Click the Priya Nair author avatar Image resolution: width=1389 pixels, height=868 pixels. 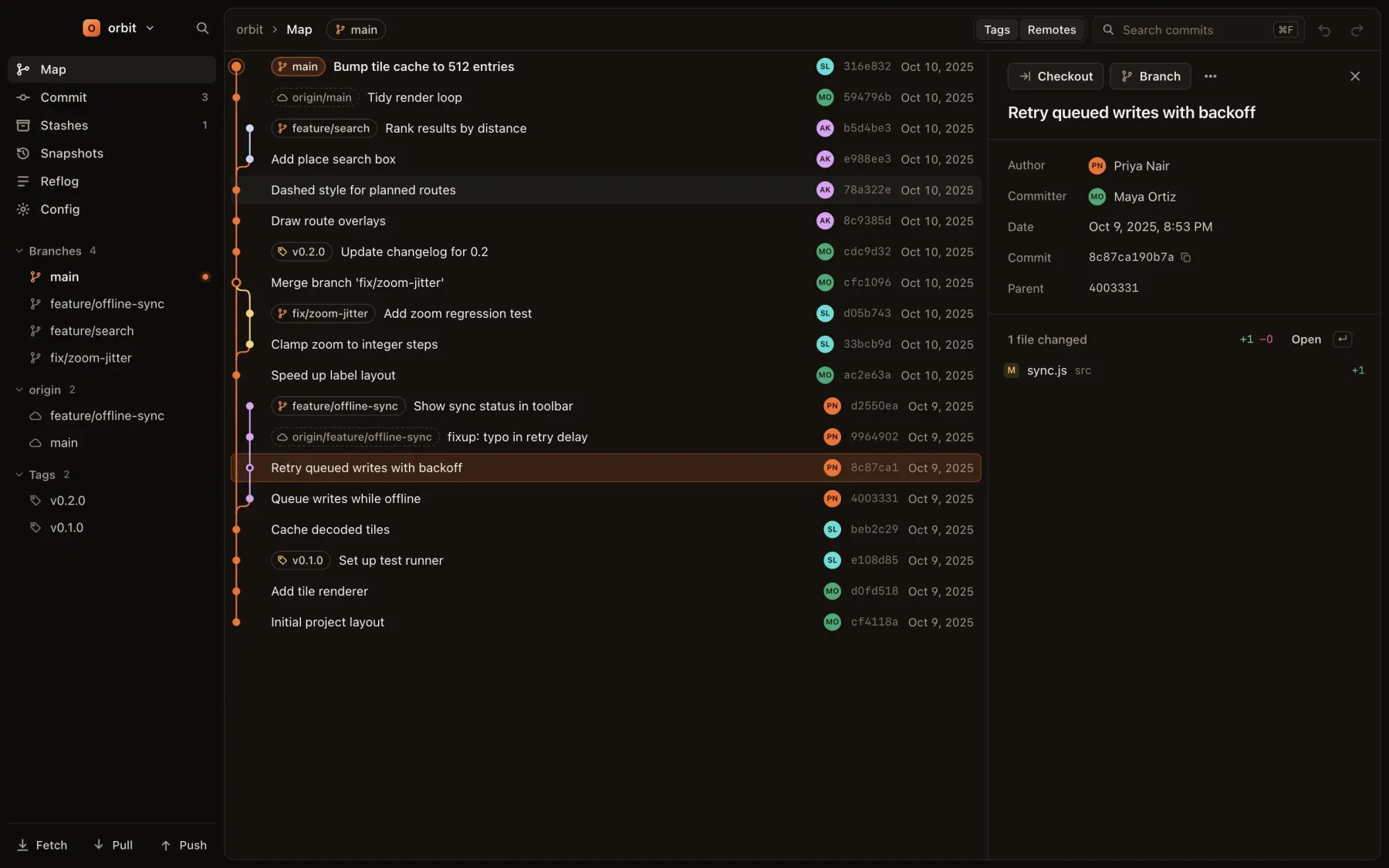[x=1097, y=166]
